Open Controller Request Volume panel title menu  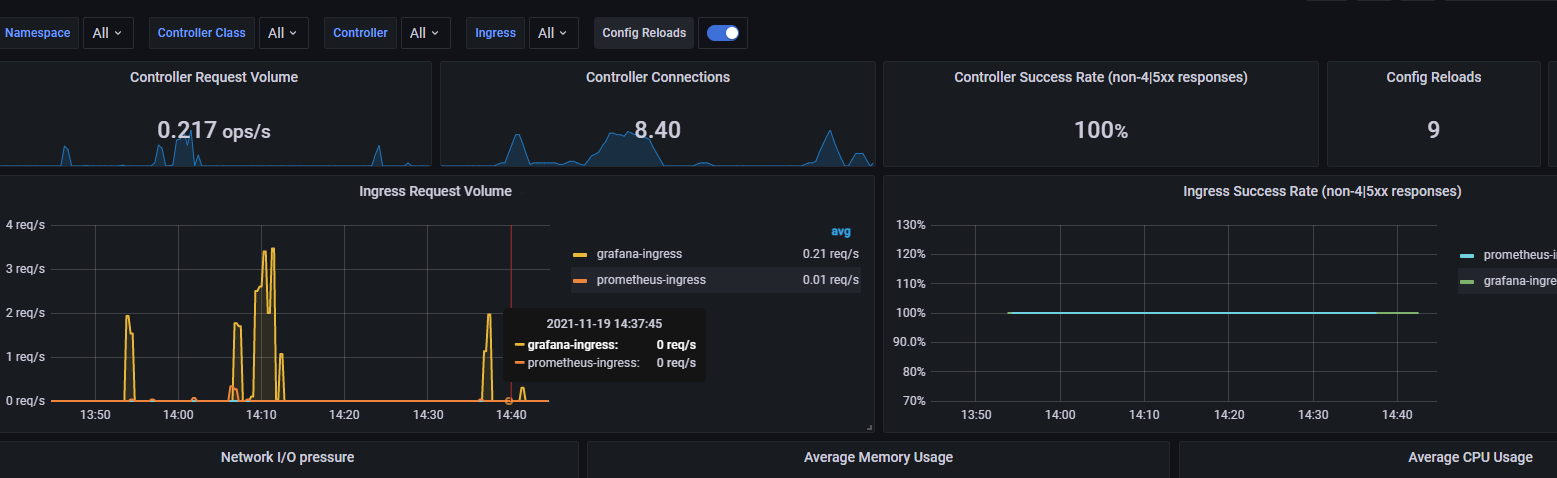coord(214,77)
